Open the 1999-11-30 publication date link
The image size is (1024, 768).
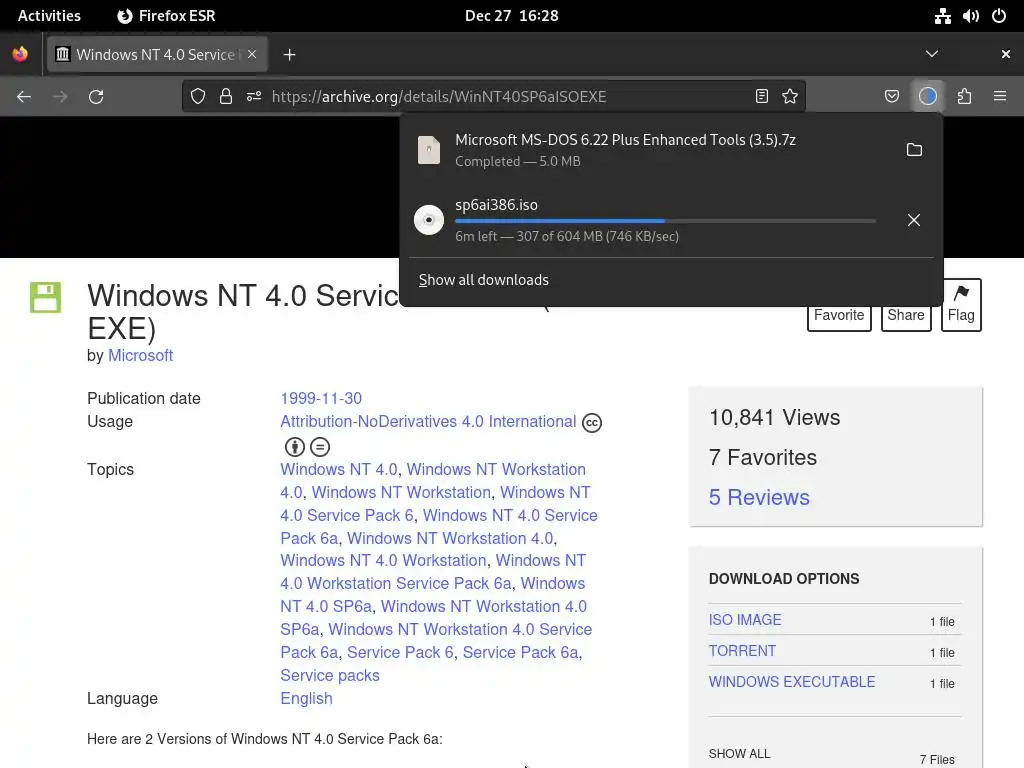tap(321, 398)
